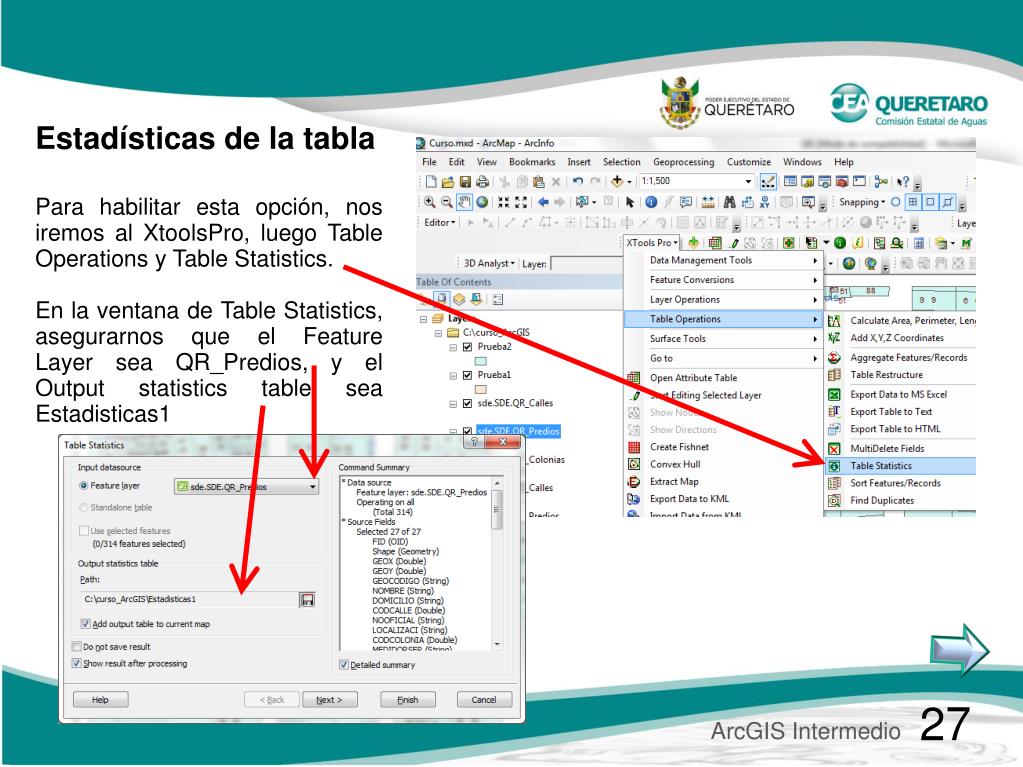Toggle the Detailed summary checkbox
The image size is (1023, 767).
pos(344,665)
